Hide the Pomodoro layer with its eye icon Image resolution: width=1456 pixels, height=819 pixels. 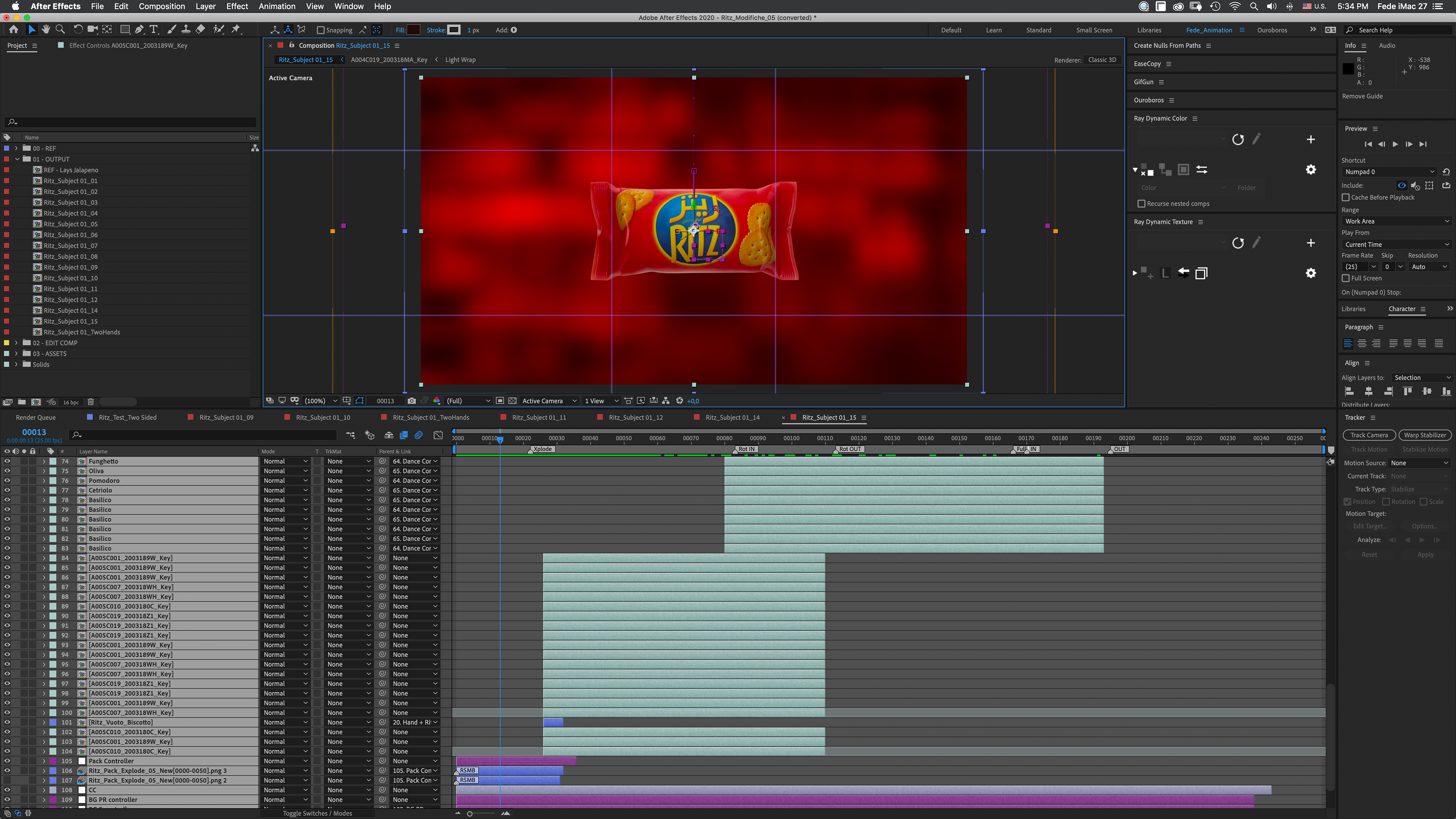[x=7, y=480]
